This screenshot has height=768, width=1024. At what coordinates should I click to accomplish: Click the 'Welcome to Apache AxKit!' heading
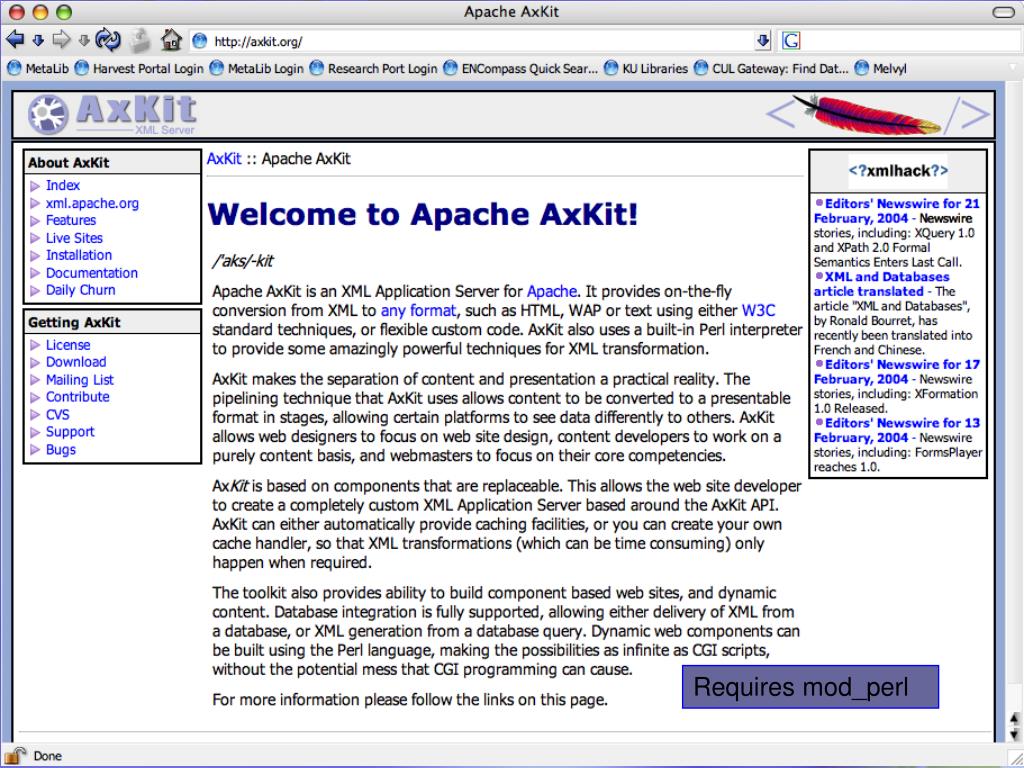point(423,214)
